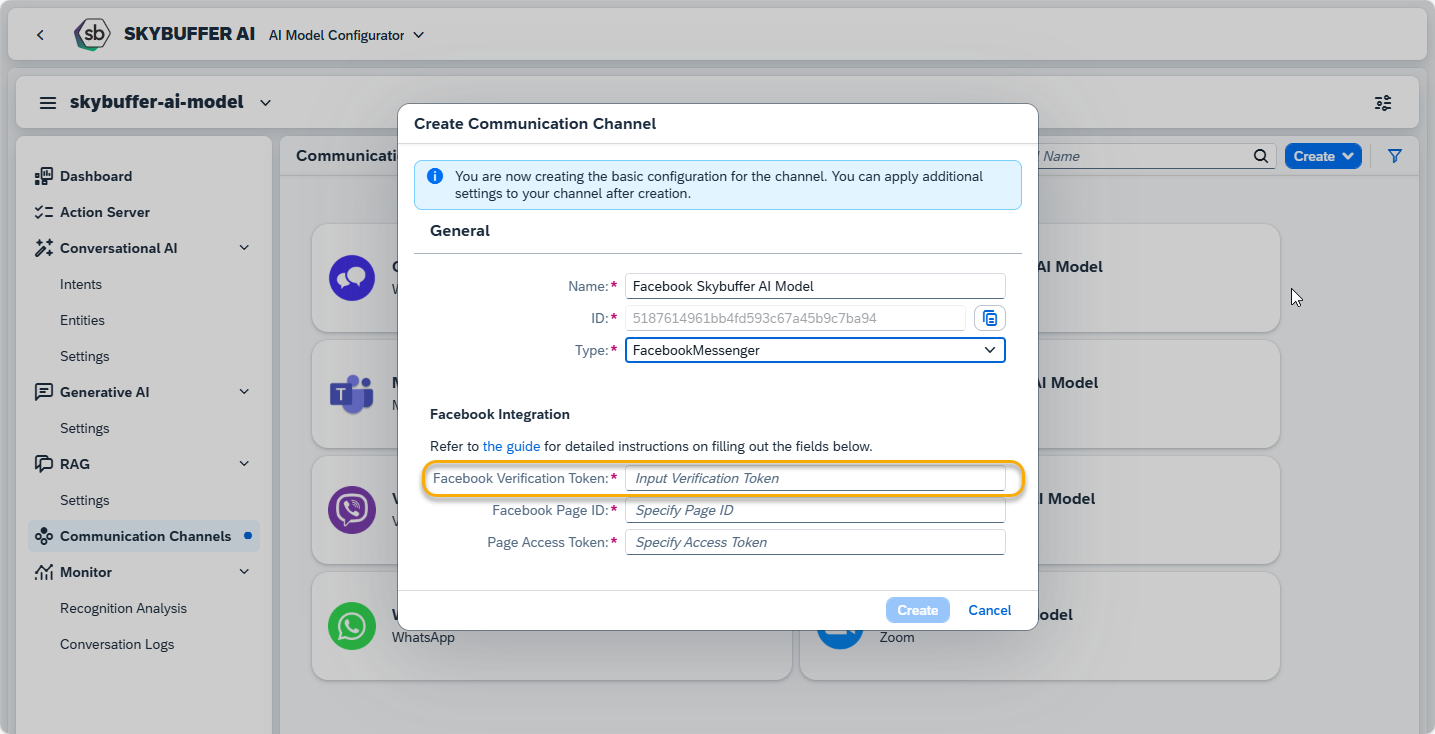This screenshot has height=734, width=1435.
Task: Click the Name input field
Action: click(x=815, y=286)
